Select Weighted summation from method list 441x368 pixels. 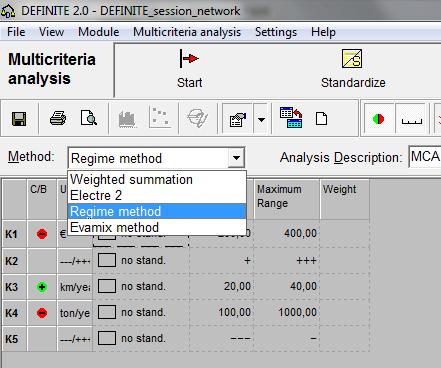point(131,179)
